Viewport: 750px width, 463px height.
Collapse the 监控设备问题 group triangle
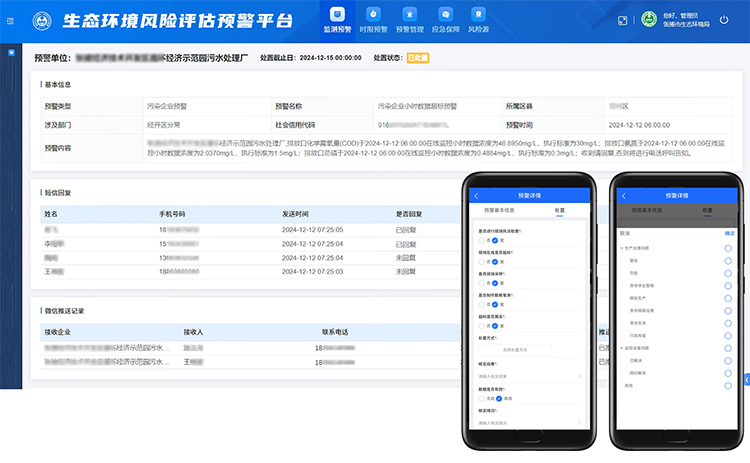(x=622, y=348)
